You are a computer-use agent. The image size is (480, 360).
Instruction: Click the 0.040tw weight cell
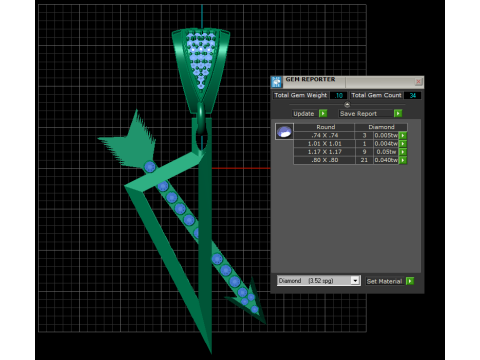(x=386, y=160)
